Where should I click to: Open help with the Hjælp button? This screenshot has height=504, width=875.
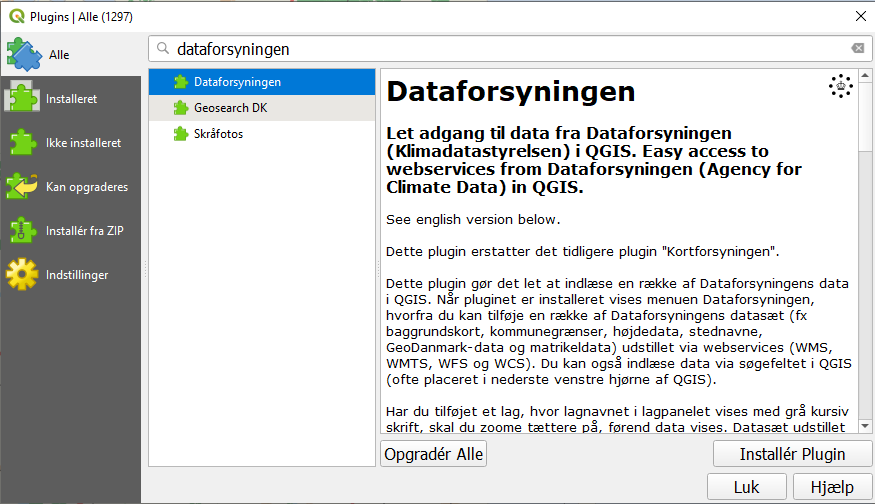(x=832, y=487)
